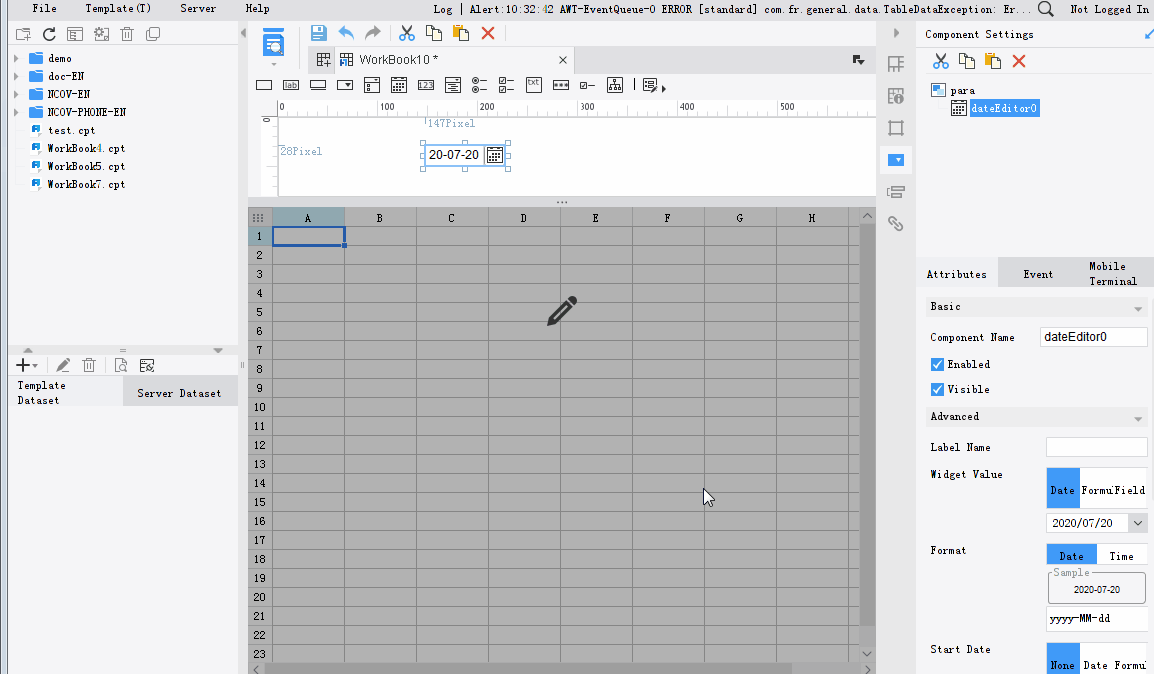
Task: Click the red delete X in main toolbar
Action: pyautogui.click(x=488, y=33)
